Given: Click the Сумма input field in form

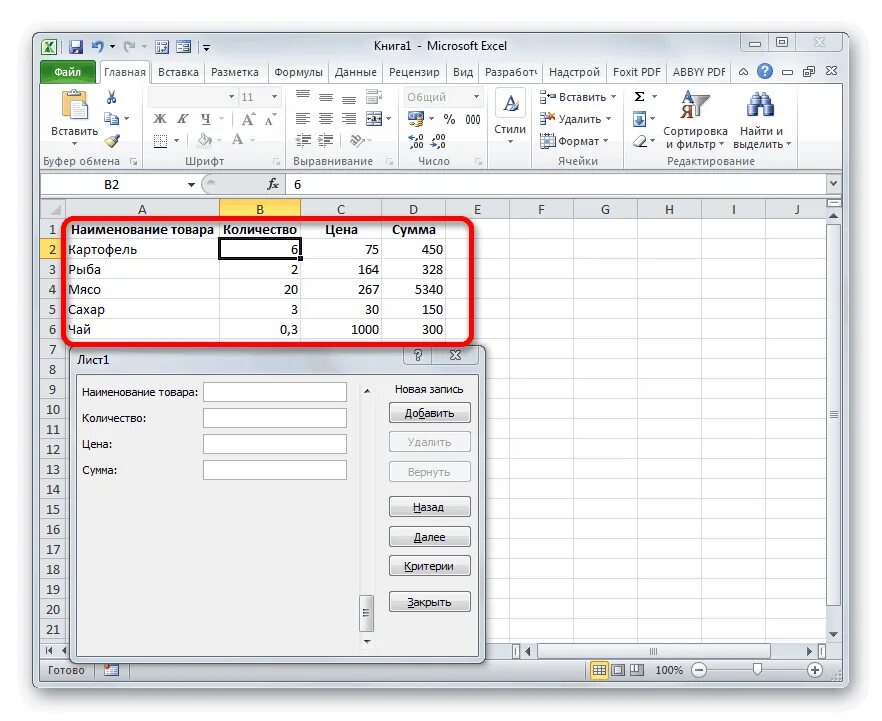Looking at the screenshot, I should (x=275, y=470).
